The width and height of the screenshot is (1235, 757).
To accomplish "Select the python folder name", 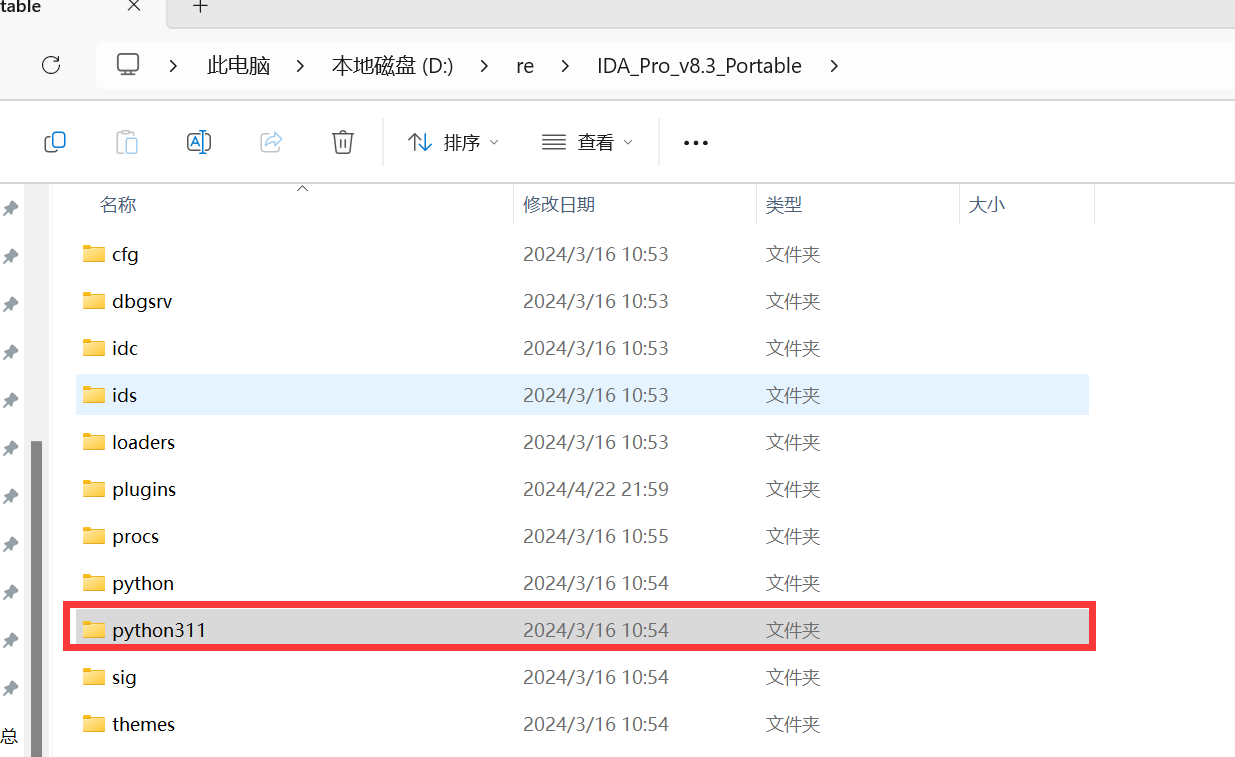I will click(143, 583).
